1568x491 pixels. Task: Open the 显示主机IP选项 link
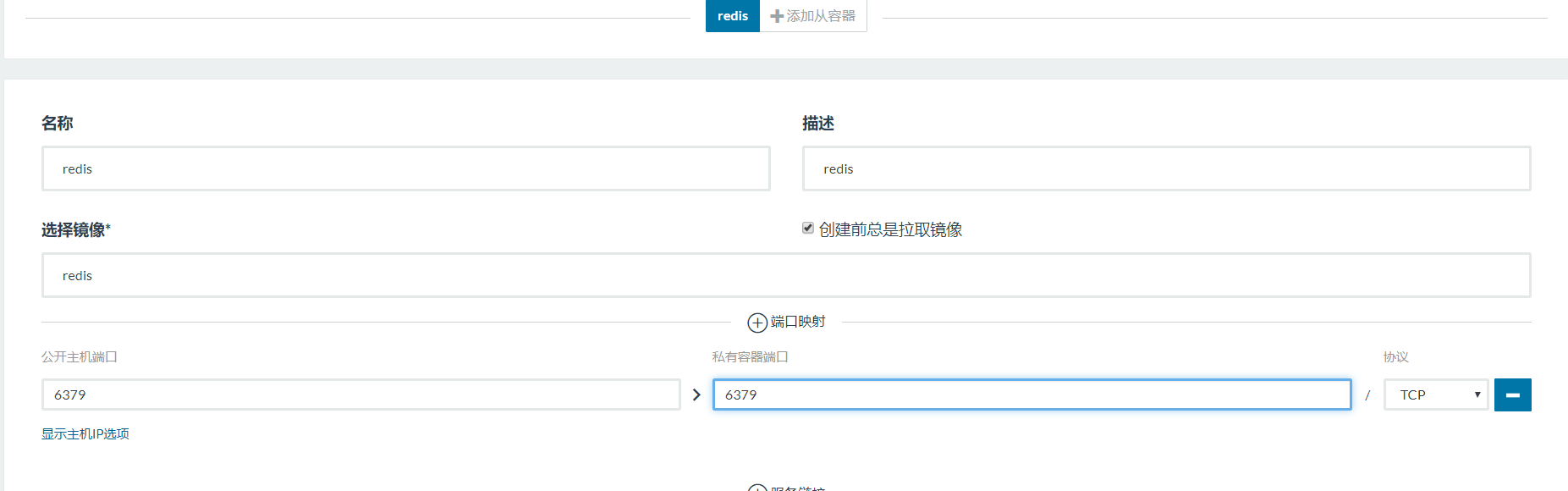pos(85,433)
